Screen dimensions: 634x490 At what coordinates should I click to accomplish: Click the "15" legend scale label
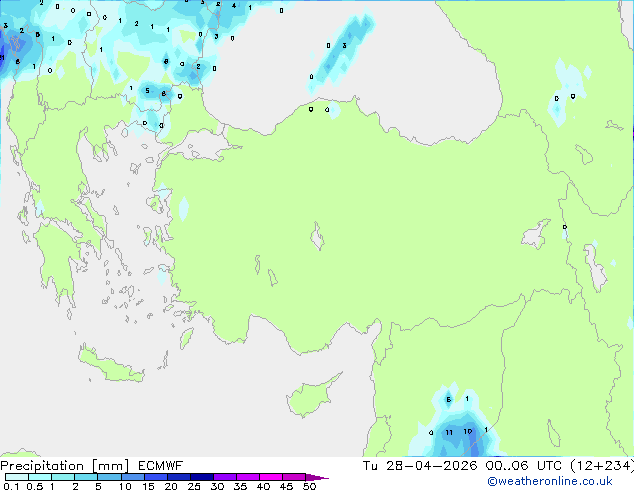(x=148, y=486)
